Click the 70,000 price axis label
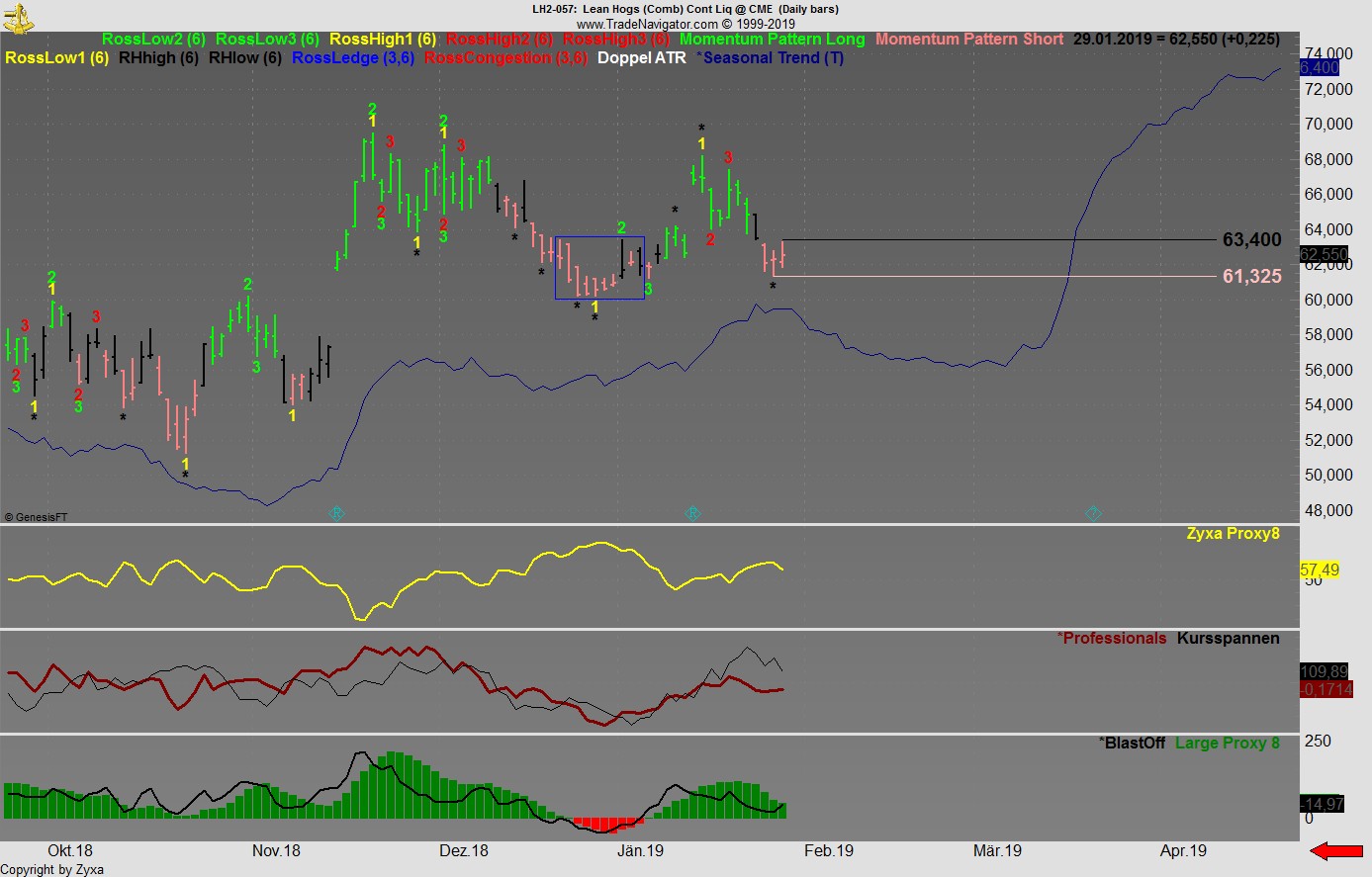1372x877 pixels. click(x=1328, y=125)
